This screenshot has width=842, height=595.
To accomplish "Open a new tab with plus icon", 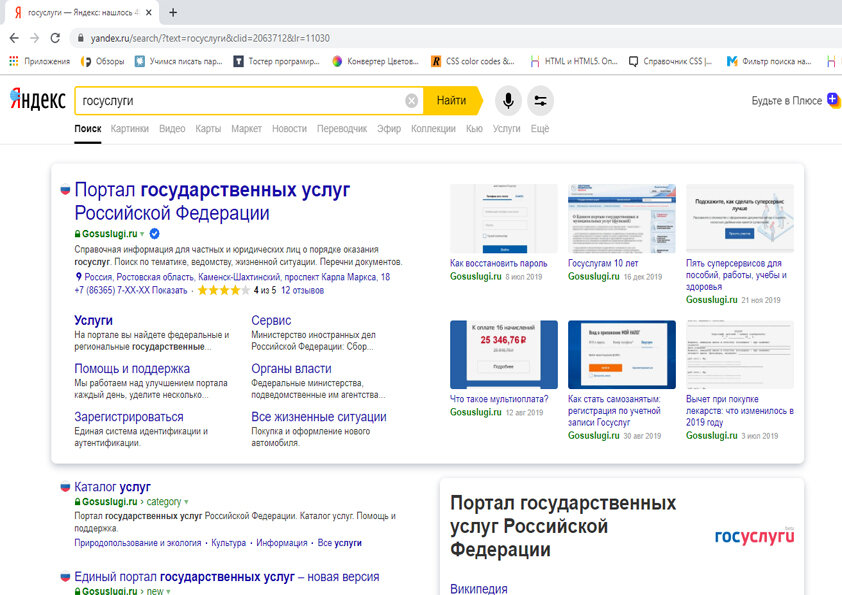I will pos(173,12).
